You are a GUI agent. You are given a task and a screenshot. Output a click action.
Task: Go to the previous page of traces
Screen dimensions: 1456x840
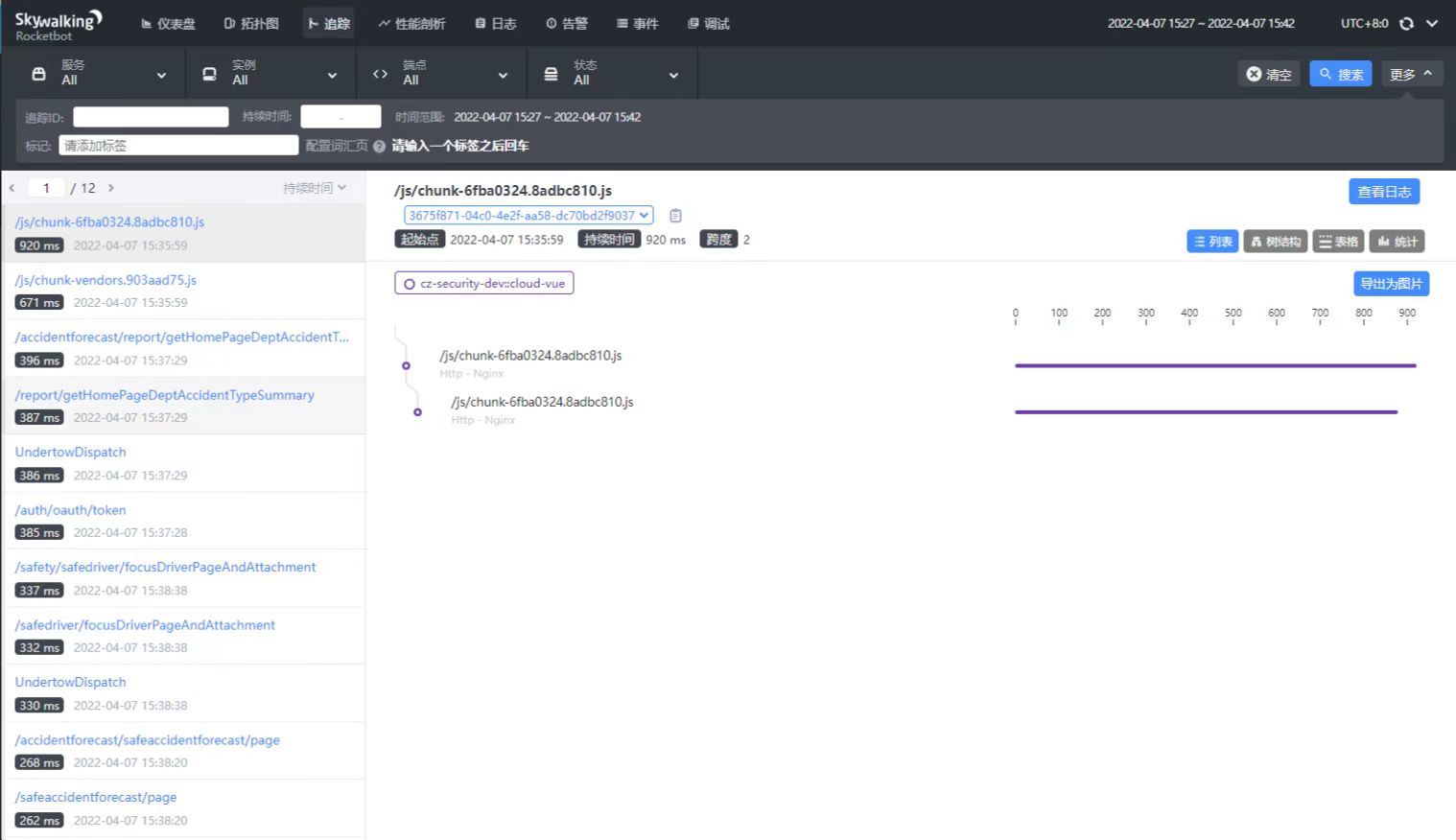click(x=12, y=188)
